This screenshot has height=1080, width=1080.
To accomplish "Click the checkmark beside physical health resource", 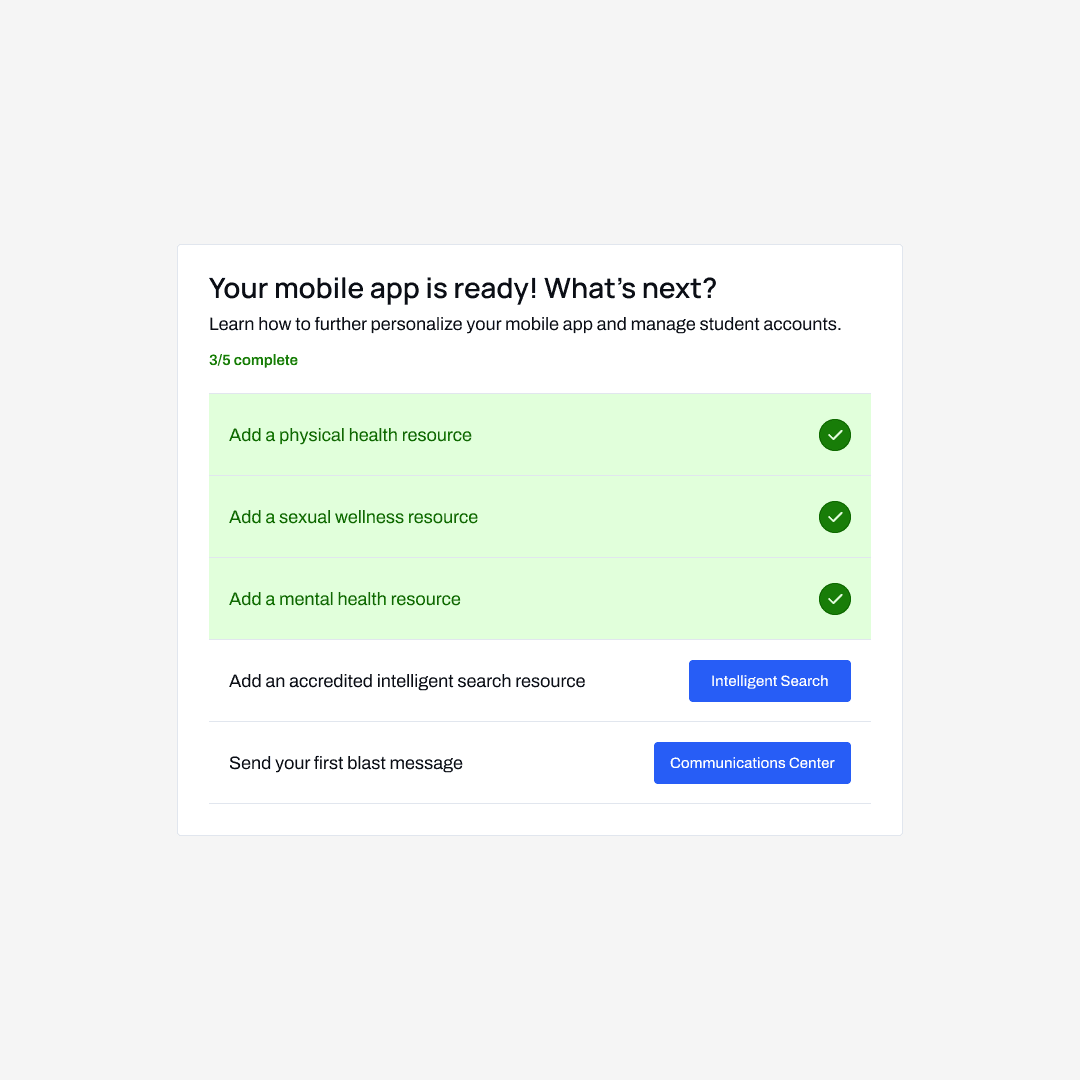I will point(835,435).
